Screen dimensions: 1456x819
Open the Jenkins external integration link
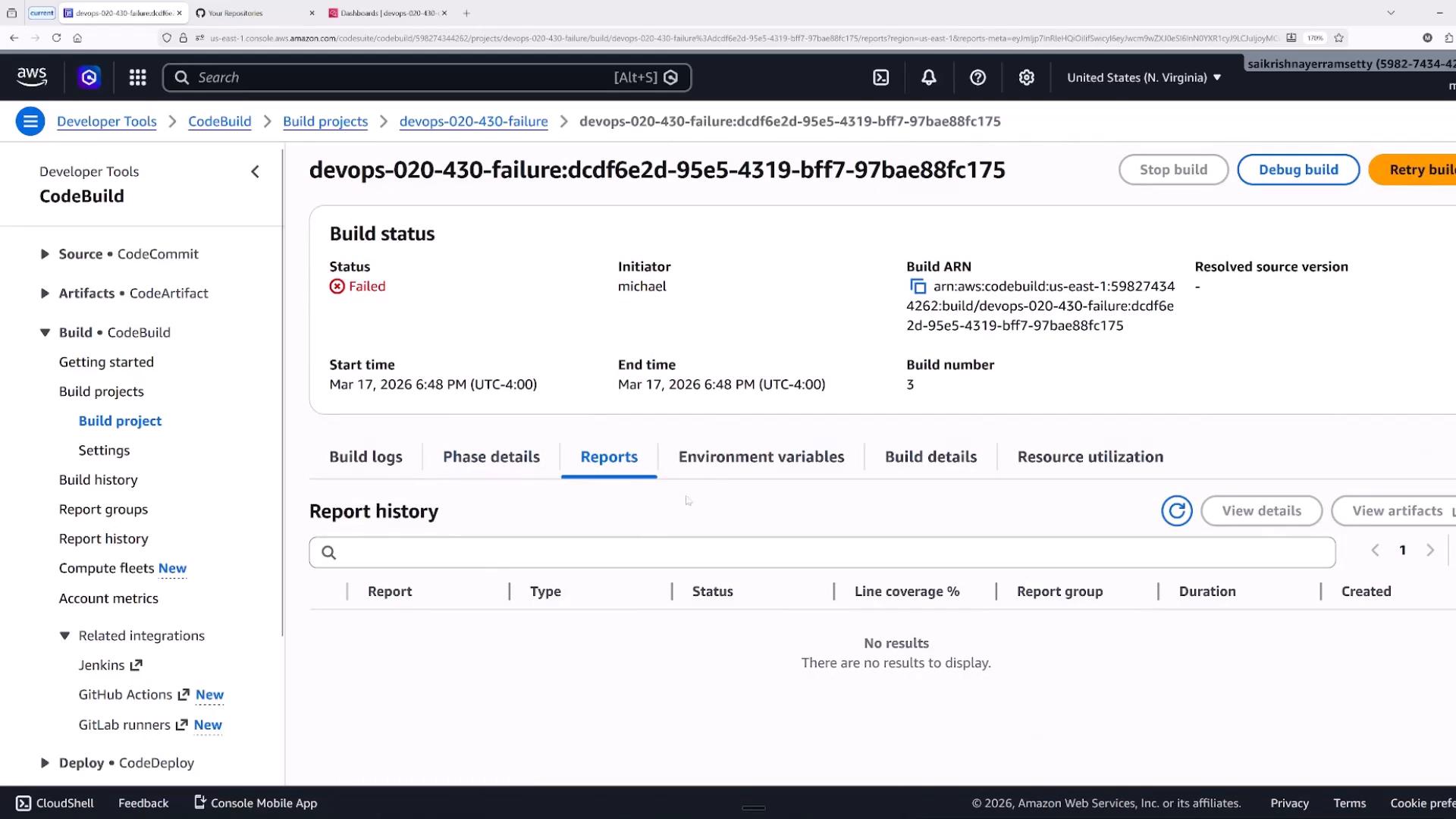click(x=110, y=666)
